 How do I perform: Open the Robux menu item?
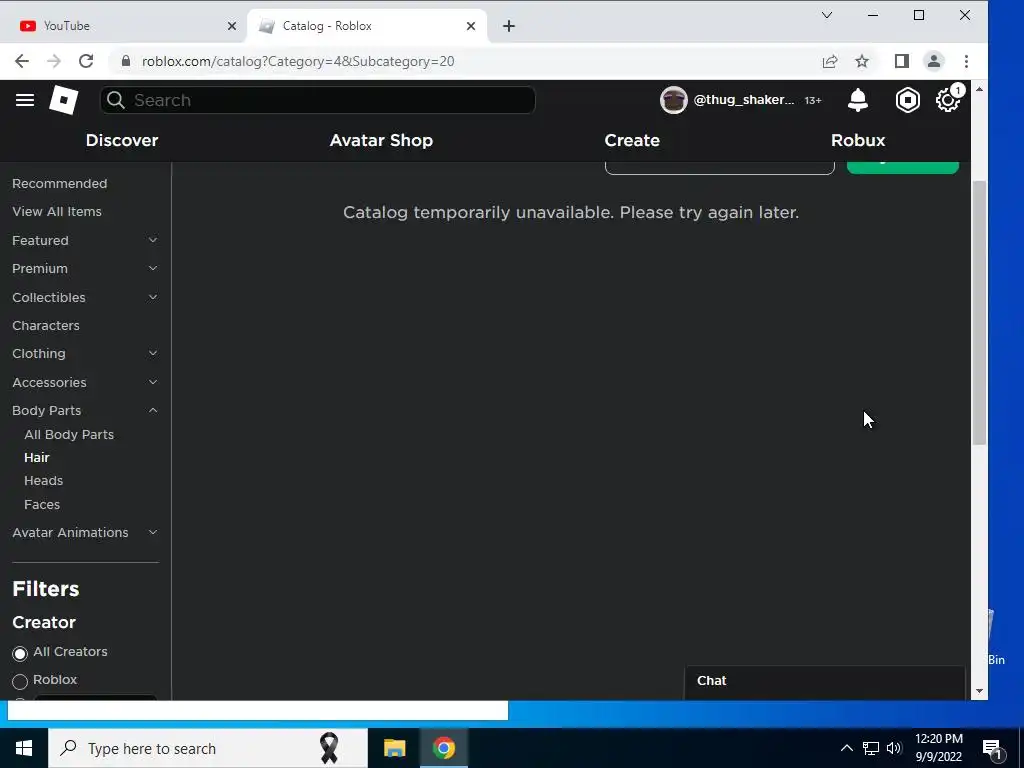point(858,140)
